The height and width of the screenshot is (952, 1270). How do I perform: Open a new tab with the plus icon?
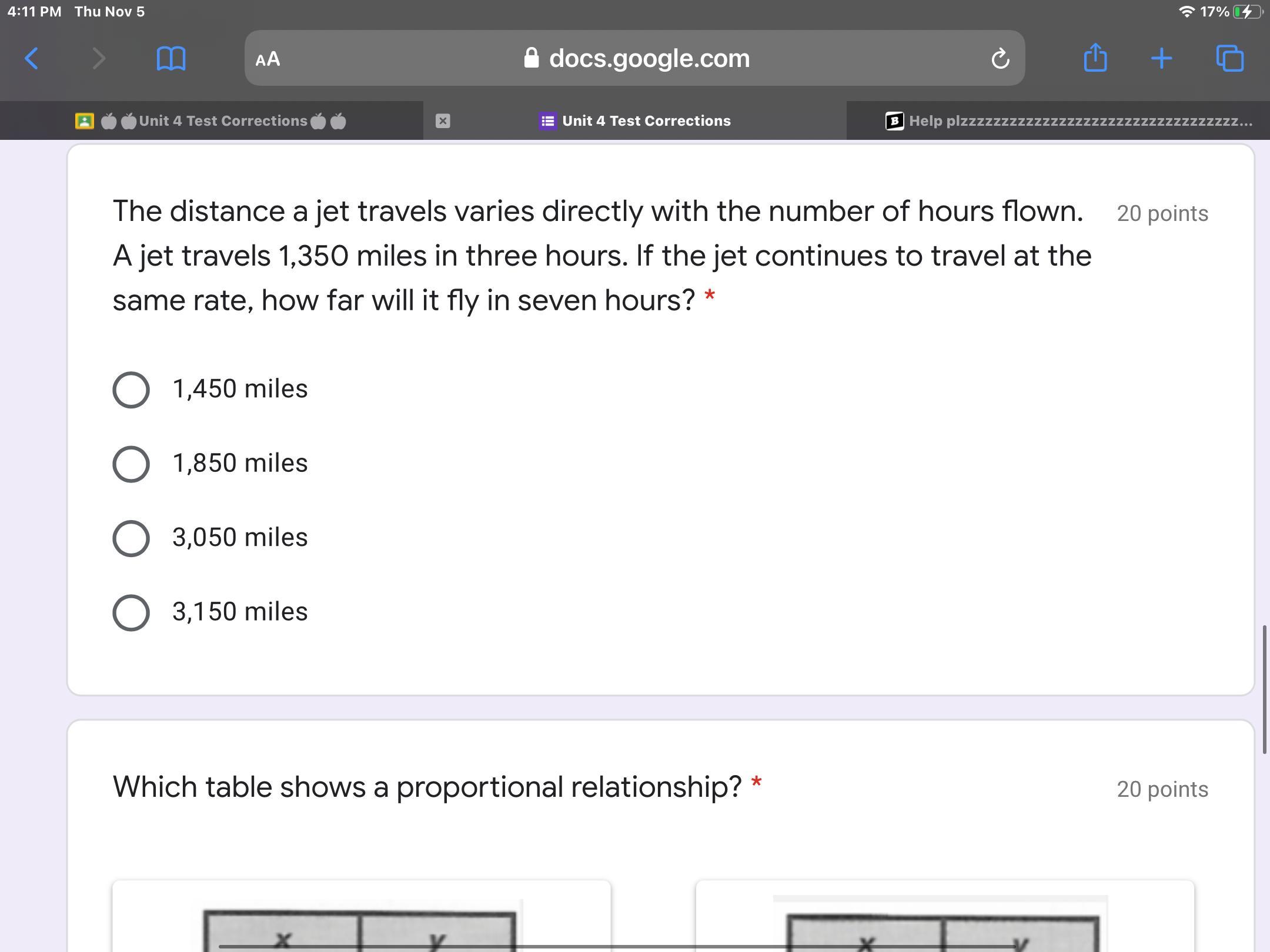point(1161,59)
